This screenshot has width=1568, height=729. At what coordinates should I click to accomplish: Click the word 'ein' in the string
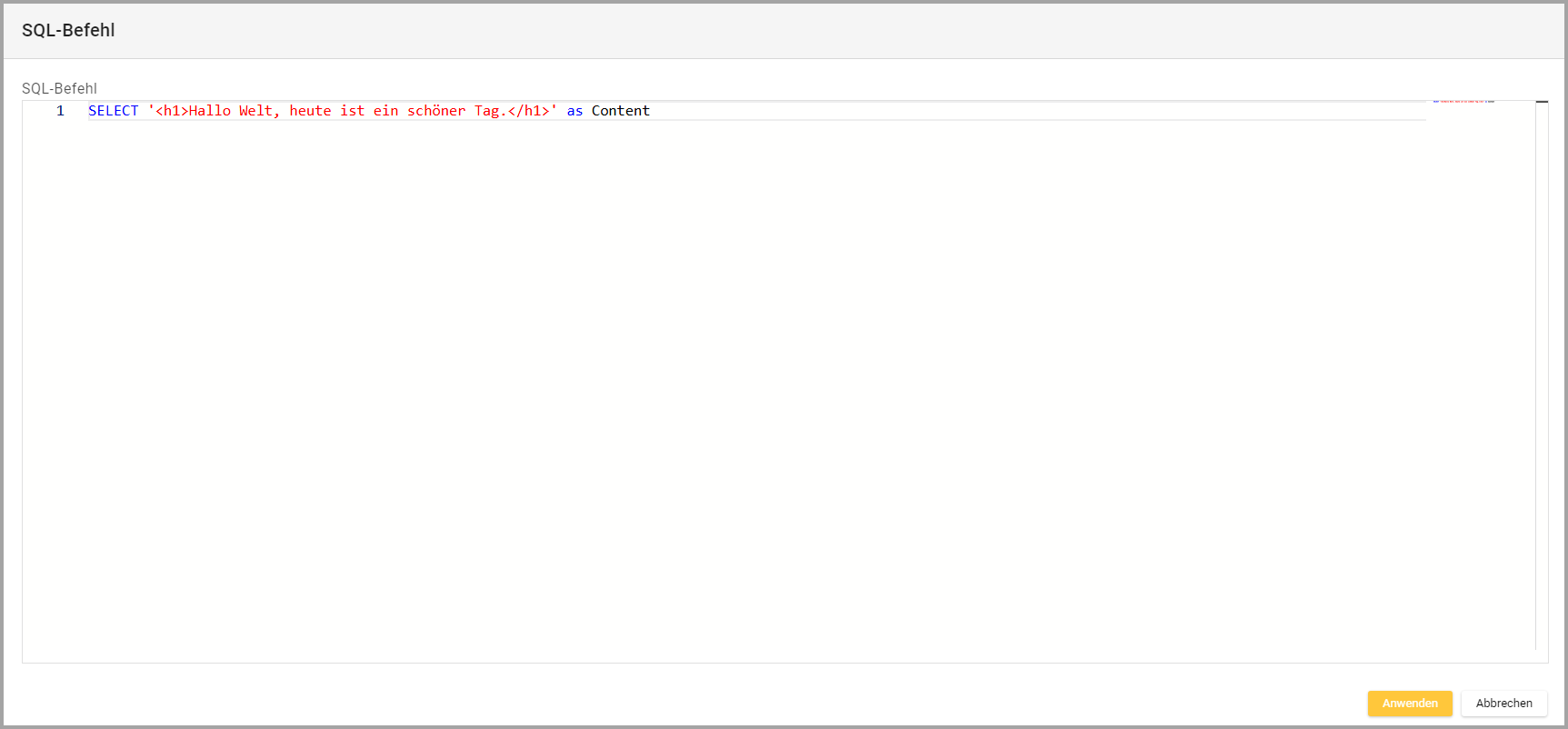[385, 111]
